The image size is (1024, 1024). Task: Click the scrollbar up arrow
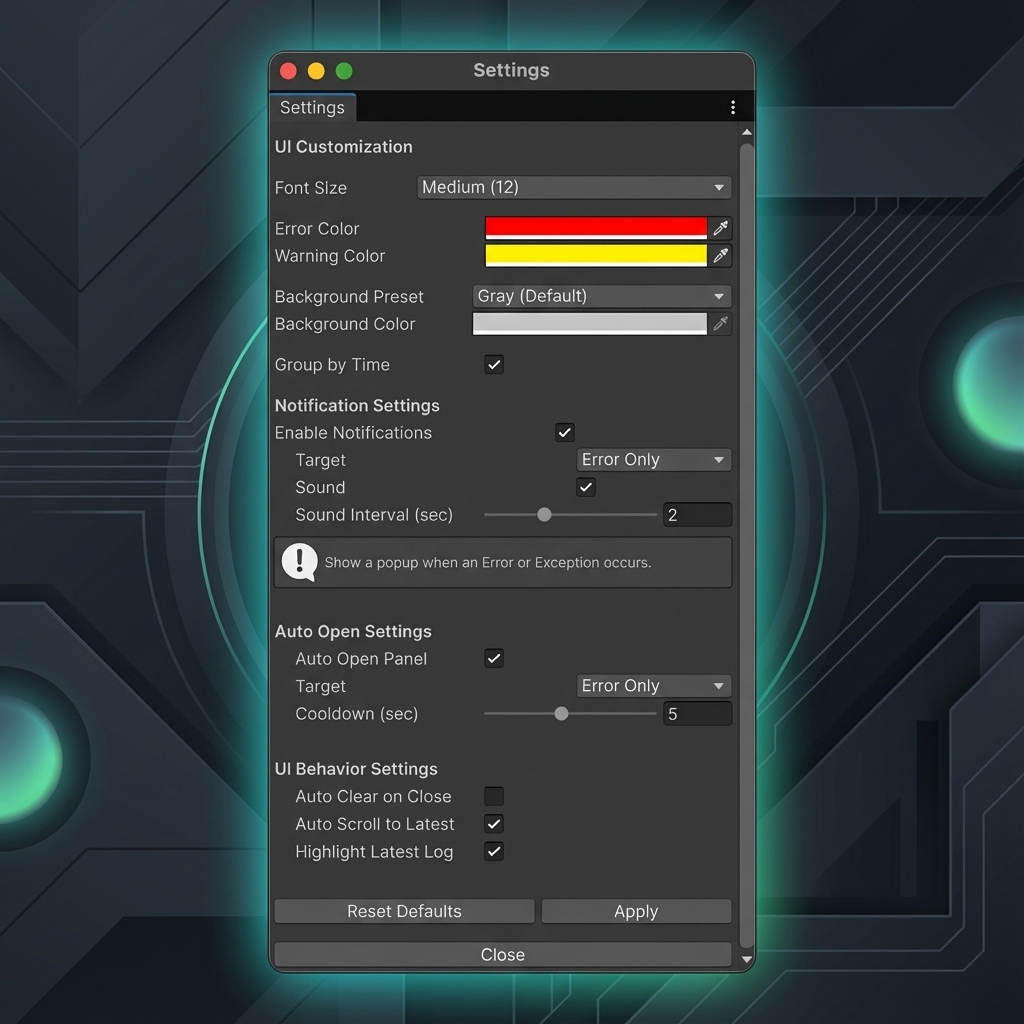(x=746, y=132)
